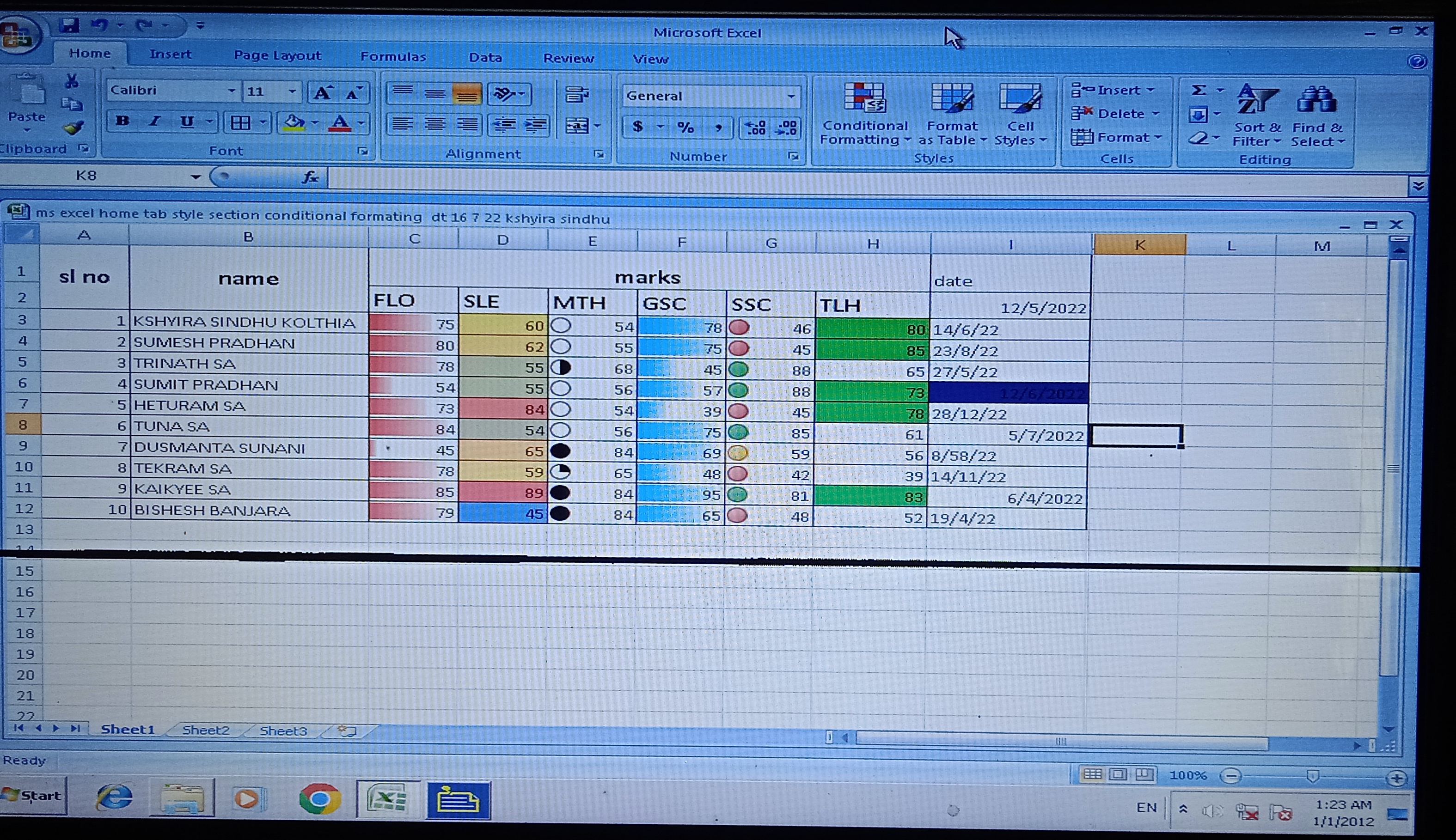The image size is (1456, 840).
Task: Click the Wrap Text icon
Action: point(576,95)
